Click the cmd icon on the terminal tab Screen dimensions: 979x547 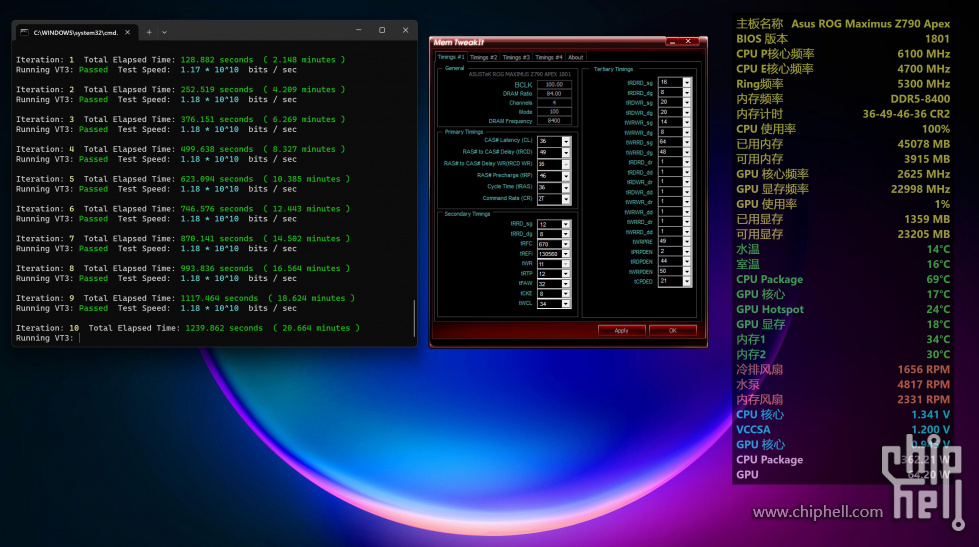[x=24, y=32]
